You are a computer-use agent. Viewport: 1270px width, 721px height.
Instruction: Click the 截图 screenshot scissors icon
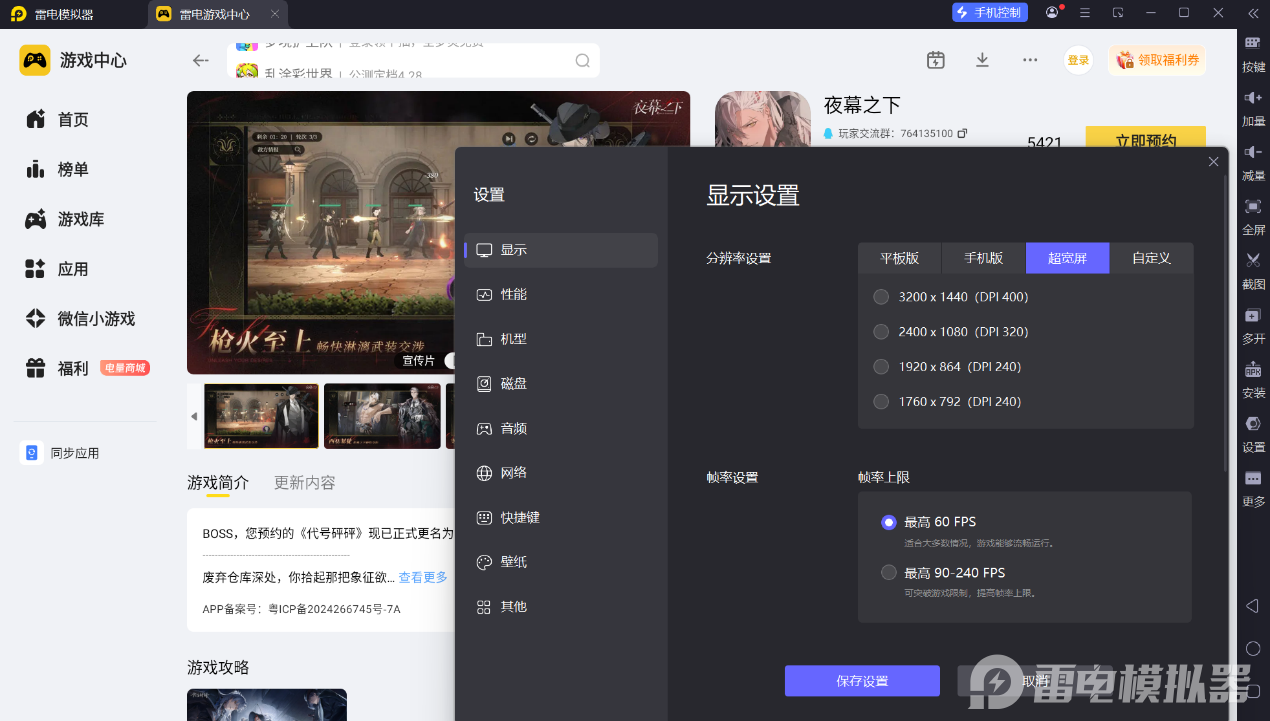point(1253,260)
